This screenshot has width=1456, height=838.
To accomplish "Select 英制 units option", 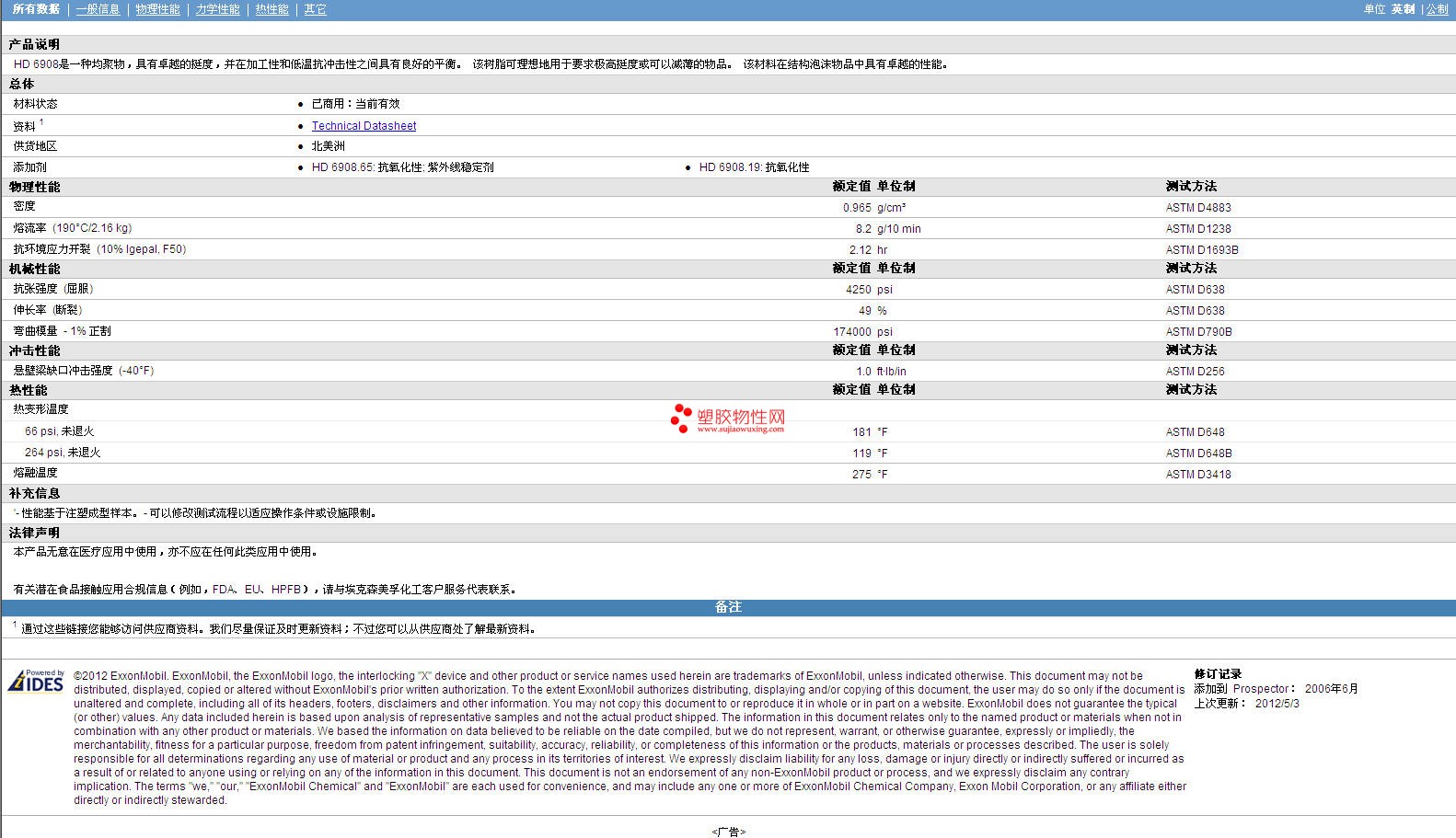I will 1403,9.
